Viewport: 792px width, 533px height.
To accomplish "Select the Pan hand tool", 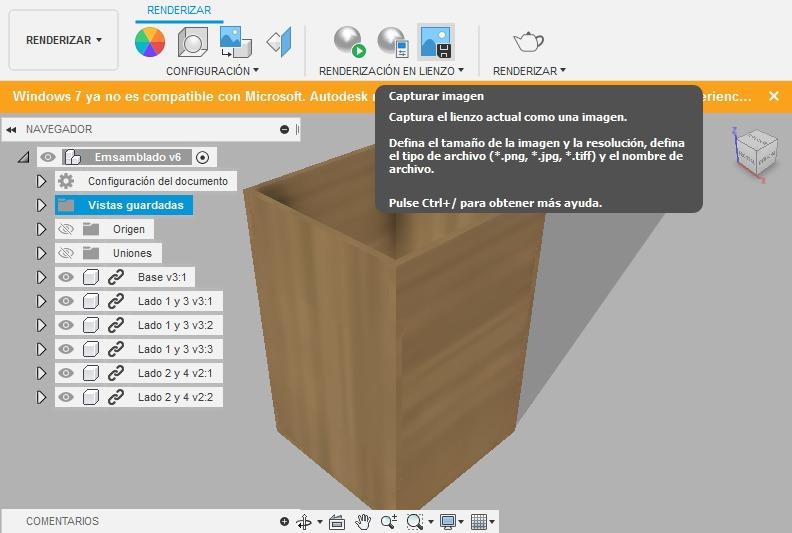I will (363, 521).
